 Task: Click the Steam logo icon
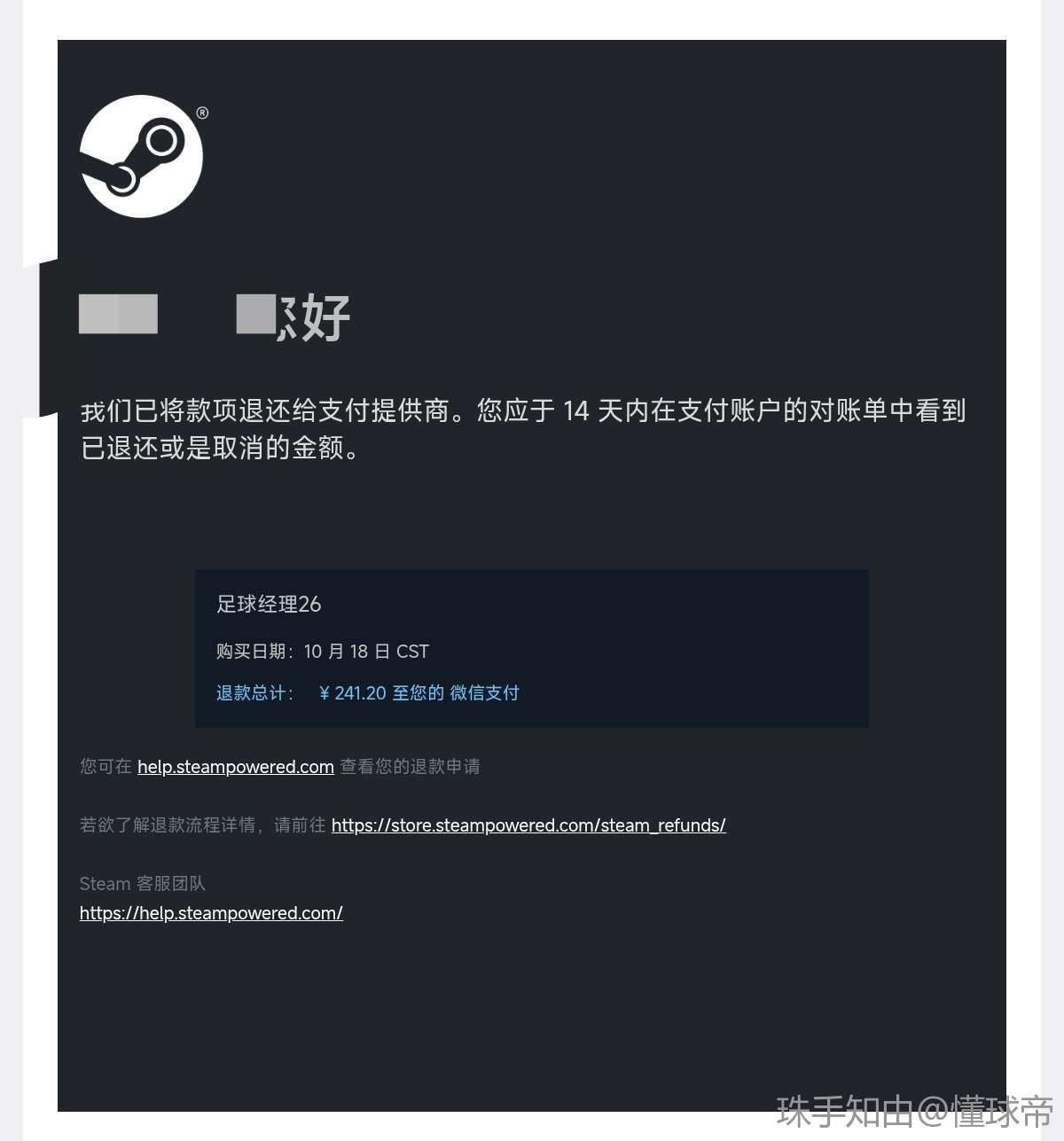pyautogui.click(x=141, y=156)
